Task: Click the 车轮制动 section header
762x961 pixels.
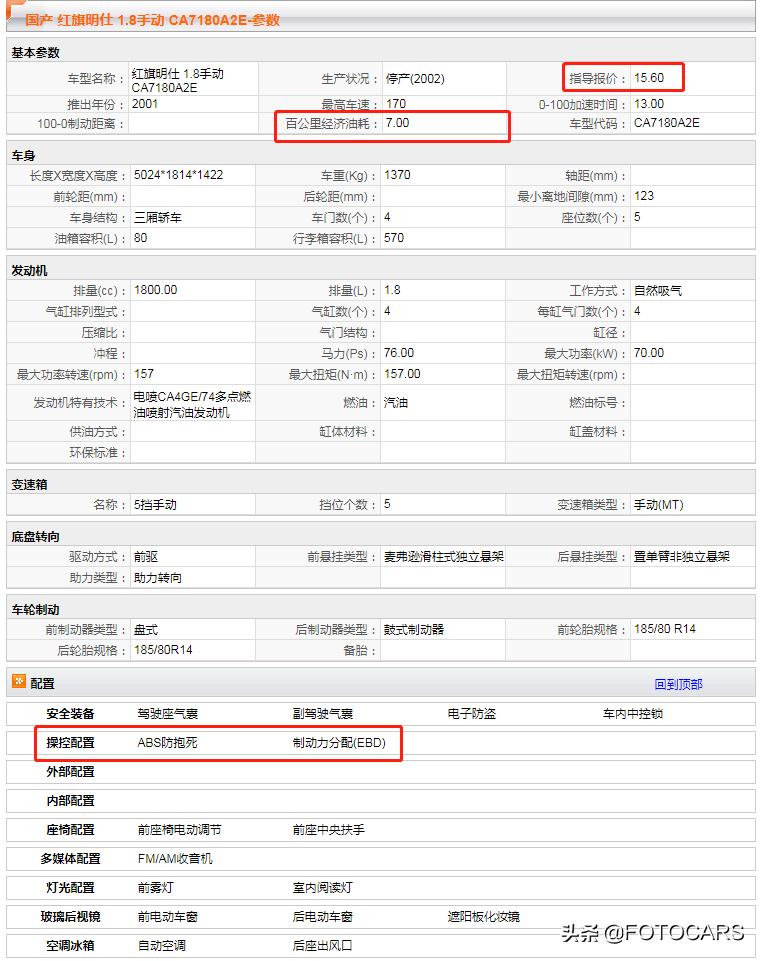Action: [36, 610]
